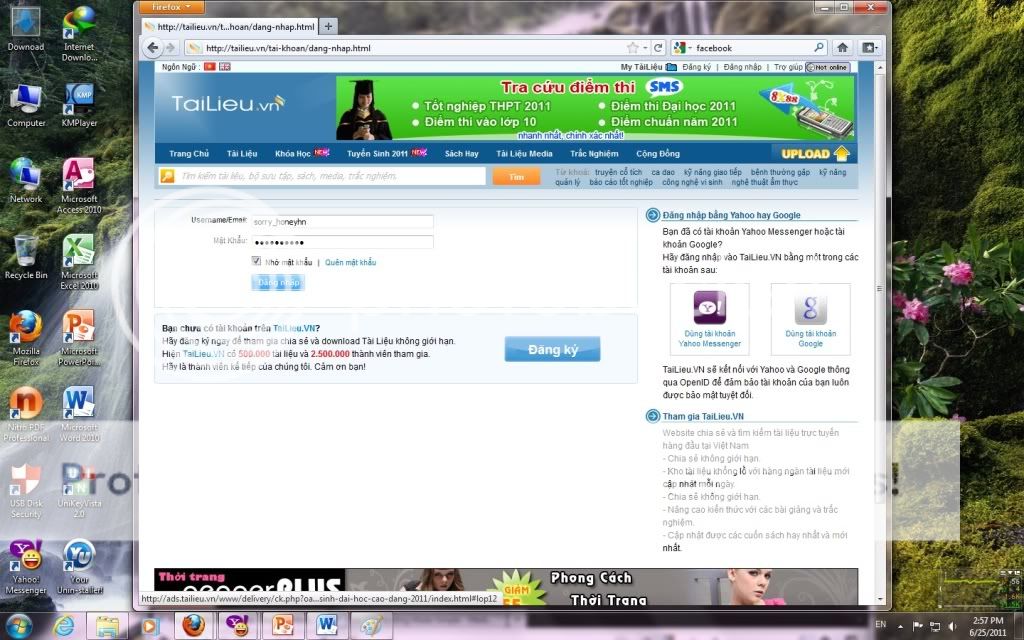The height and width of the screenshot is (640, 1024).
Task: Select the Mozilla Firefox desktop shortcut
Action: (26, 338)
